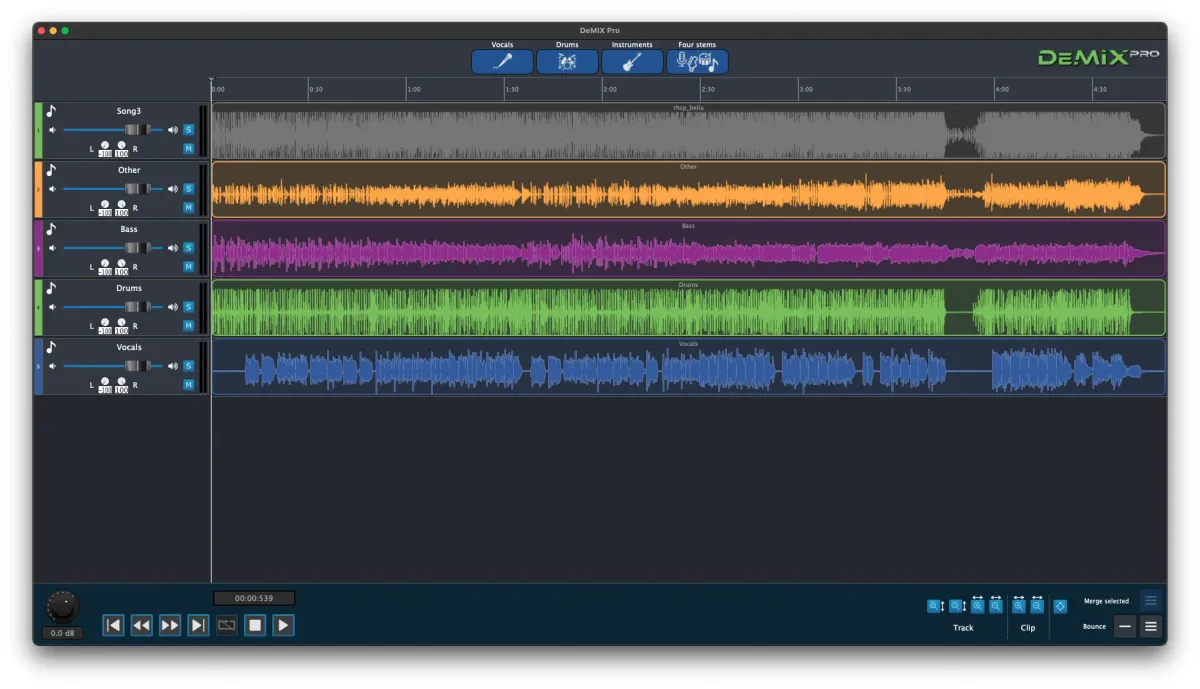
Task: Click the left pan knob on Bass
Action: pyautogui.click(x=105, y=264)
